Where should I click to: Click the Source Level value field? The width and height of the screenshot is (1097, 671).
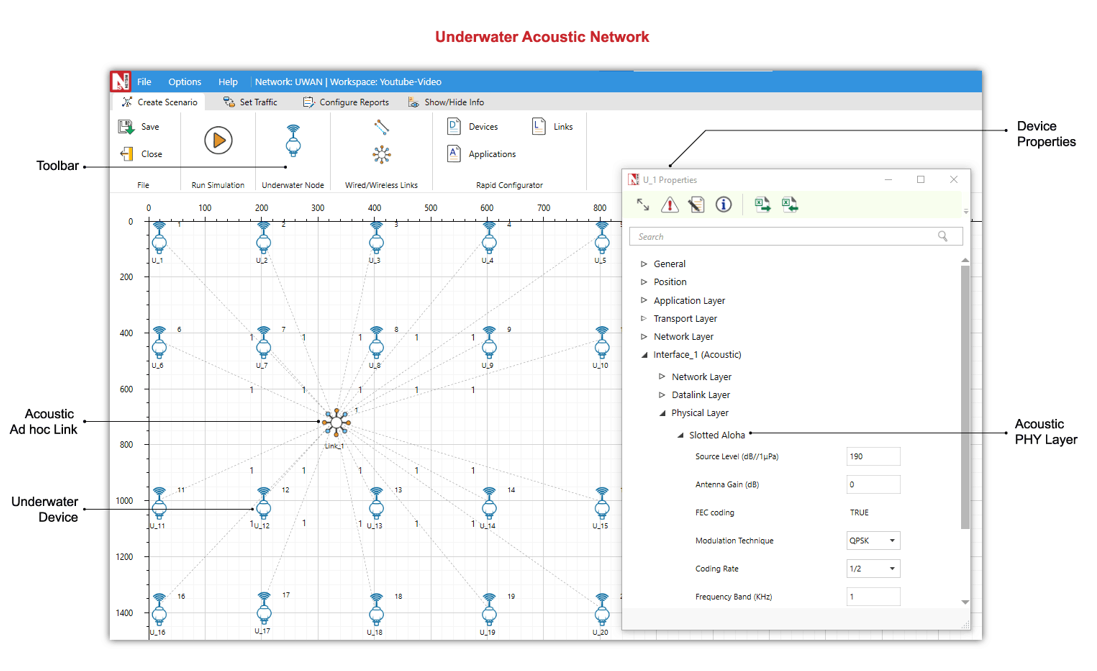873,457
